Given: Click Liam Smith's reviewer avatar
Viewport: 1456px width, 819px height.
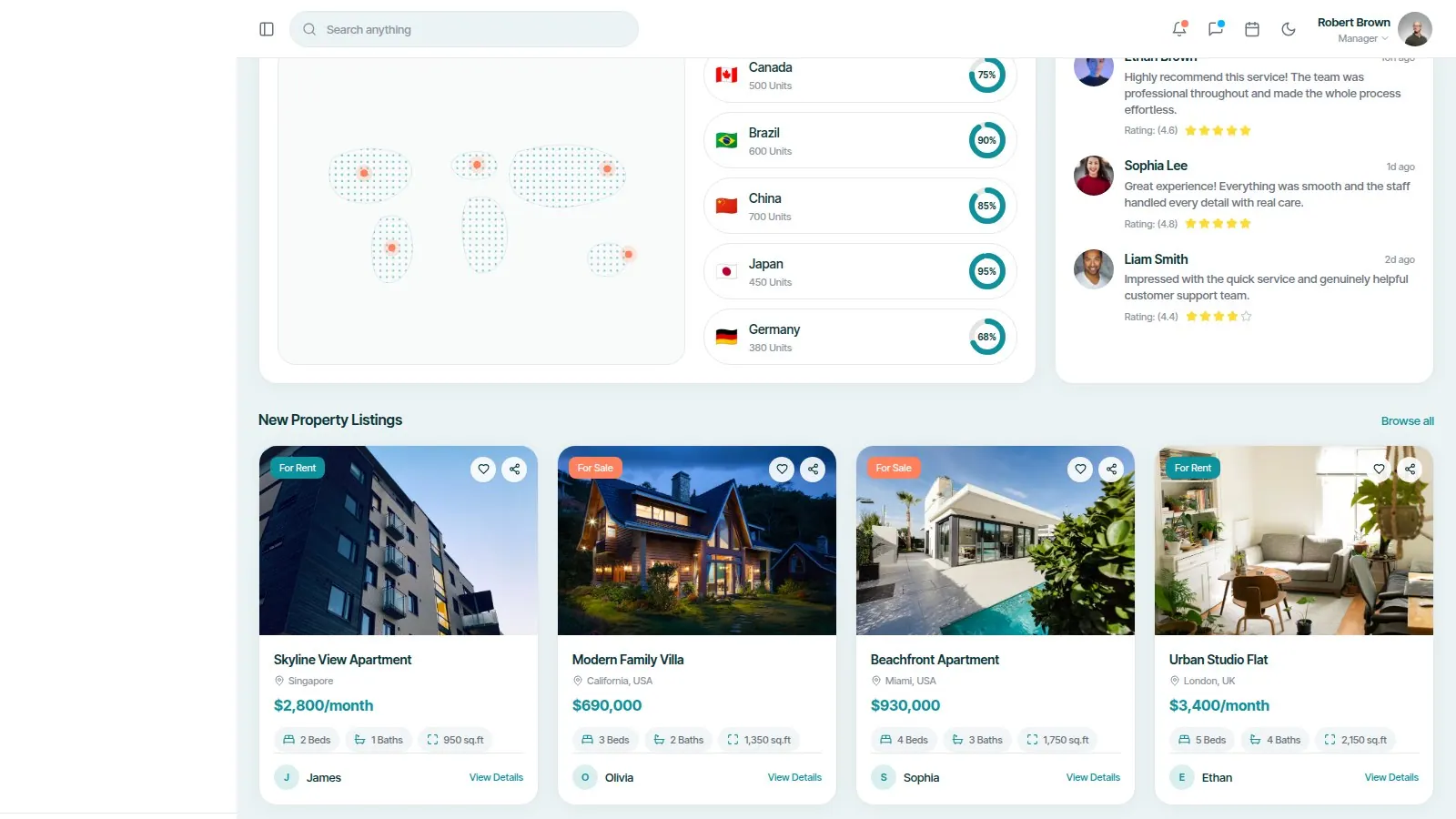Looking at the screenshot, I should pos(1094,269).
